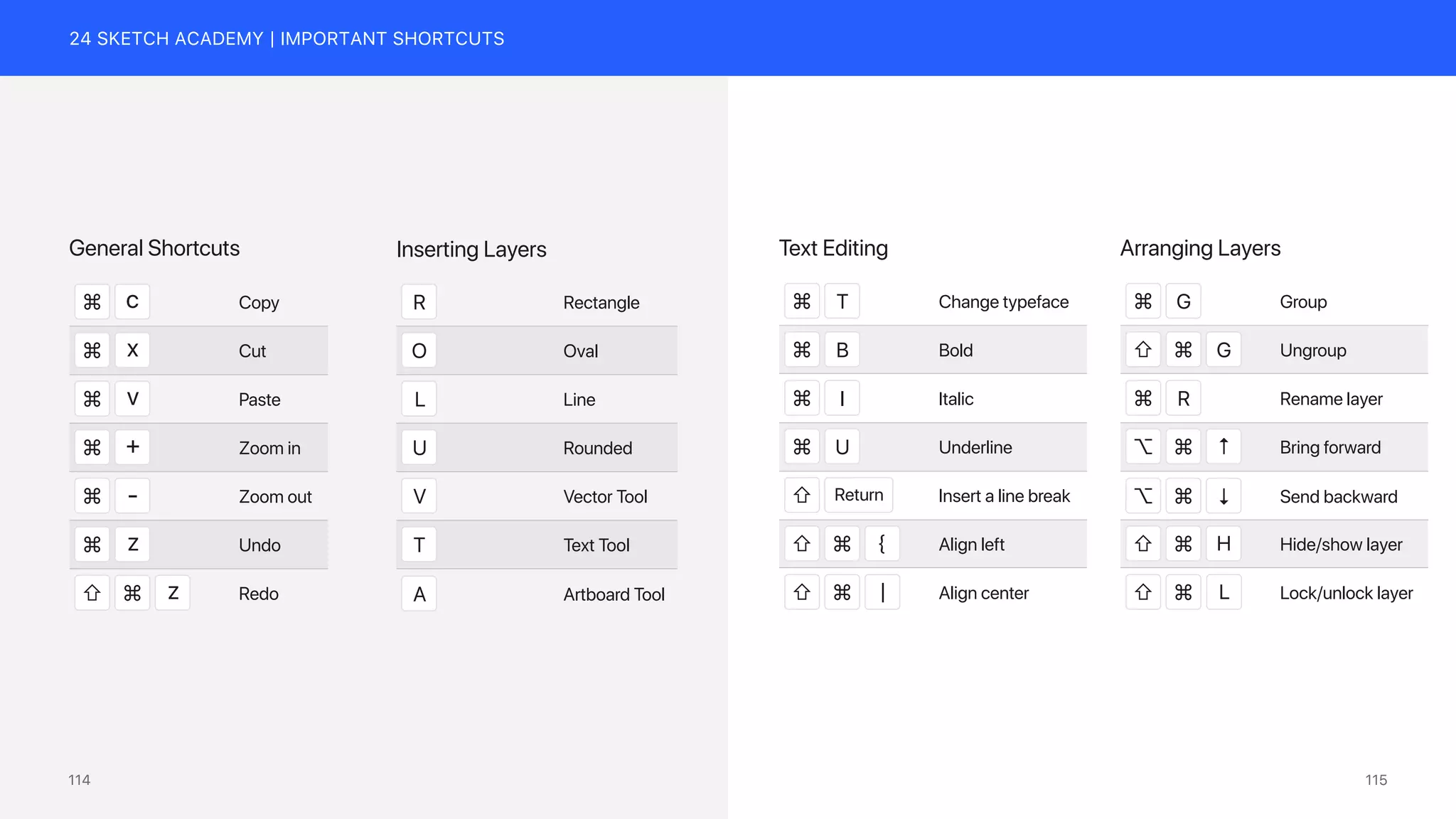Click the V key in Paste row
This screenshot has width=1456, height=819.
click(x=132, y=399)
